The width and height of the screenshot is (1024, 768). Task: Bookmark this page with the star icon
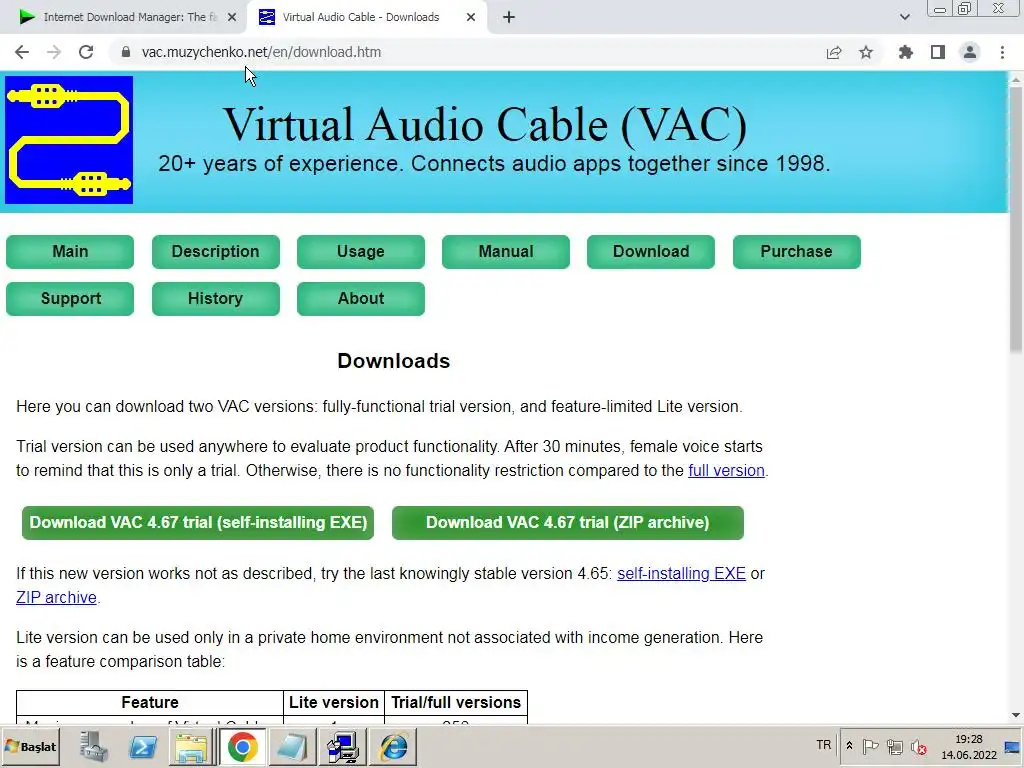coord(866,52)
